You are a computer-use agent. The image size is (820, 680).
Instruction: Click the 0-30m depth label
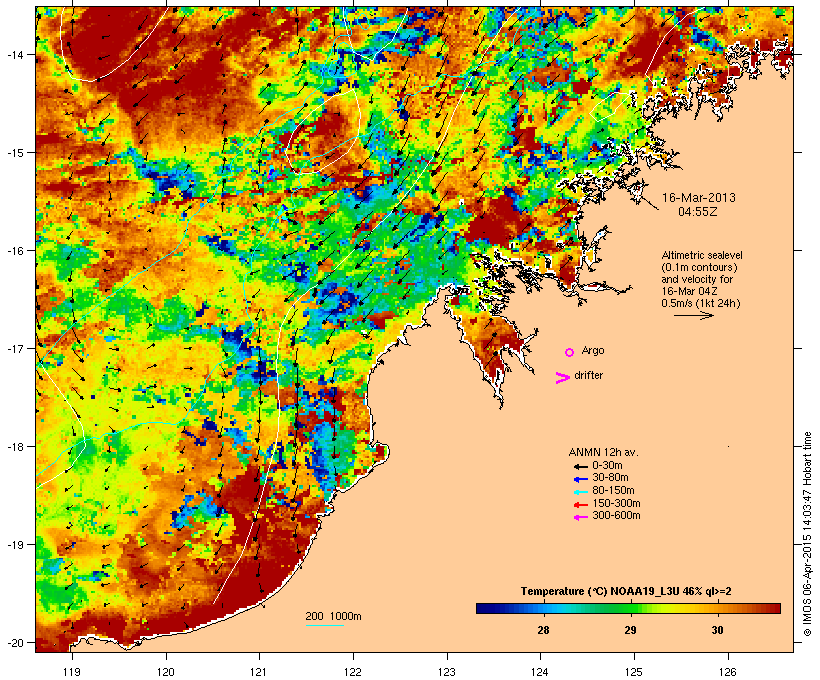607,466
